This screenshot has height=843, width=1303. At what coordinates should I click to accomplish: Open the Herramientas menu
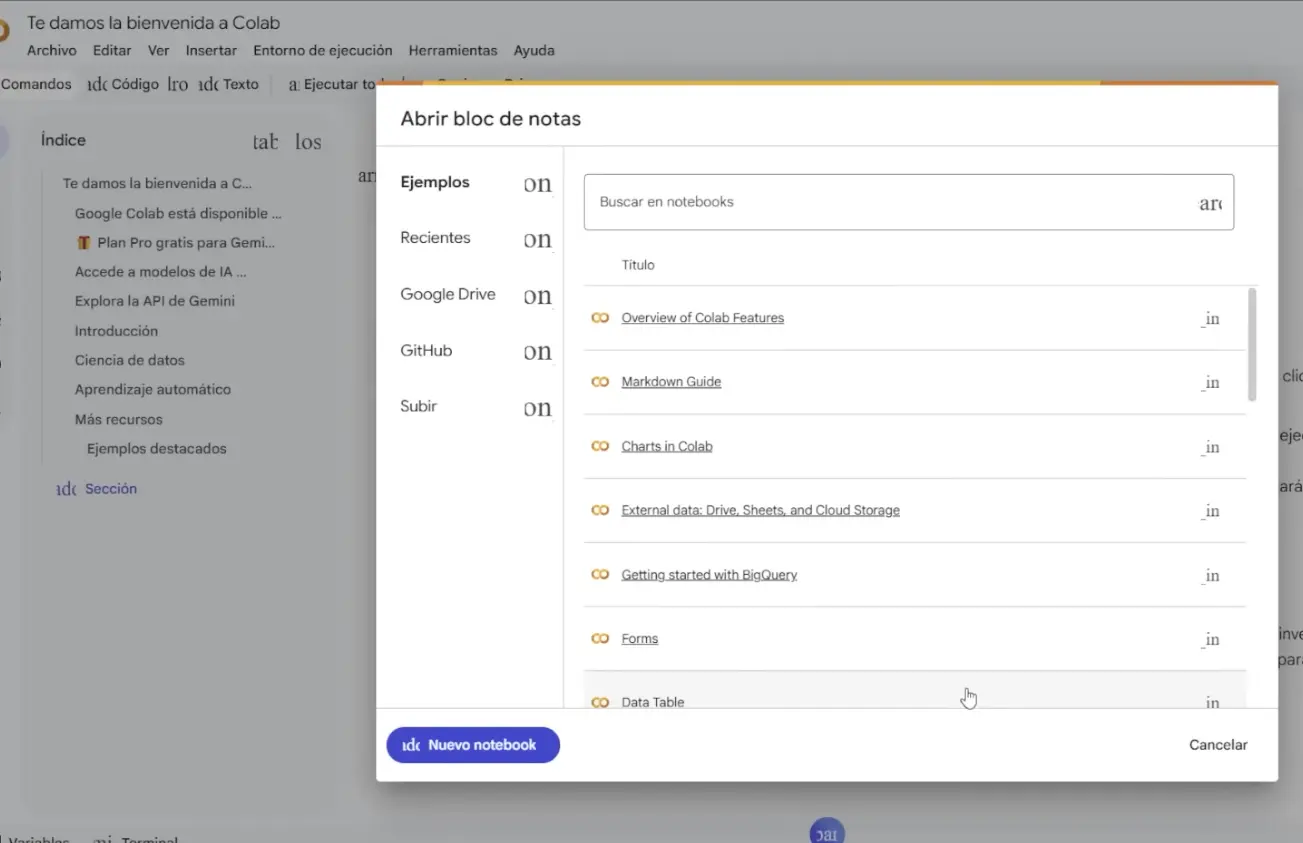453,50
